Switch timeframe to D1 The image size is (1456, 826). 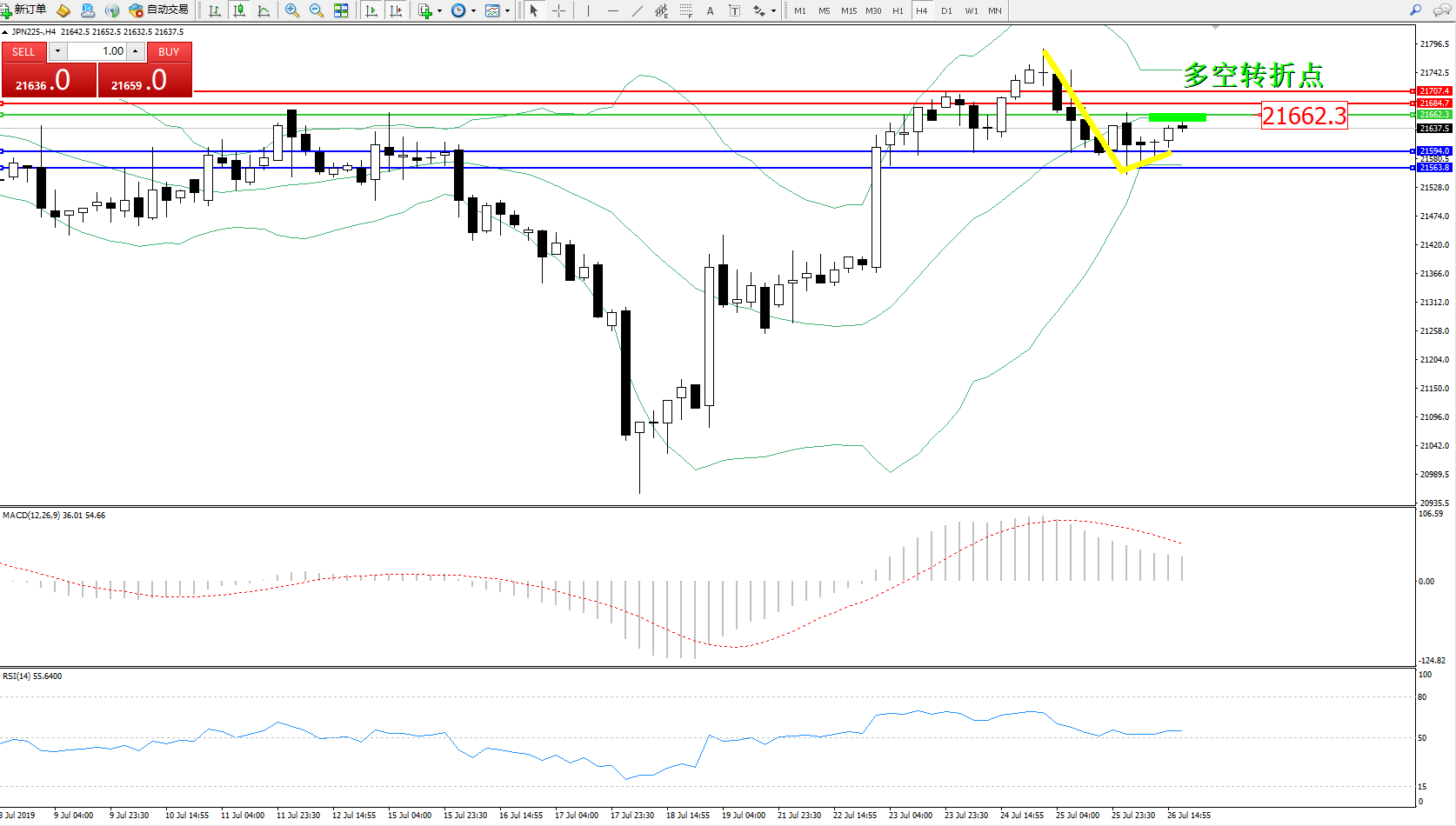click(x=946, y=11)
